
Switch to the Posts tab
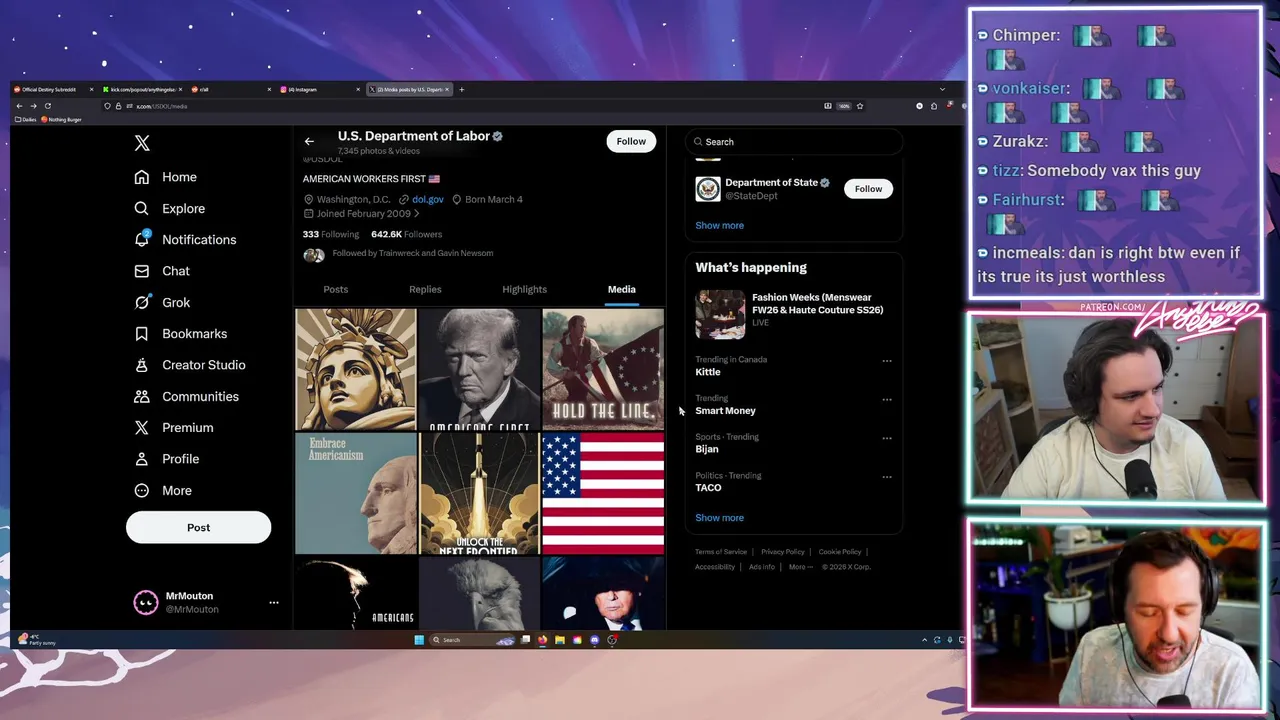tap(335, 289)
